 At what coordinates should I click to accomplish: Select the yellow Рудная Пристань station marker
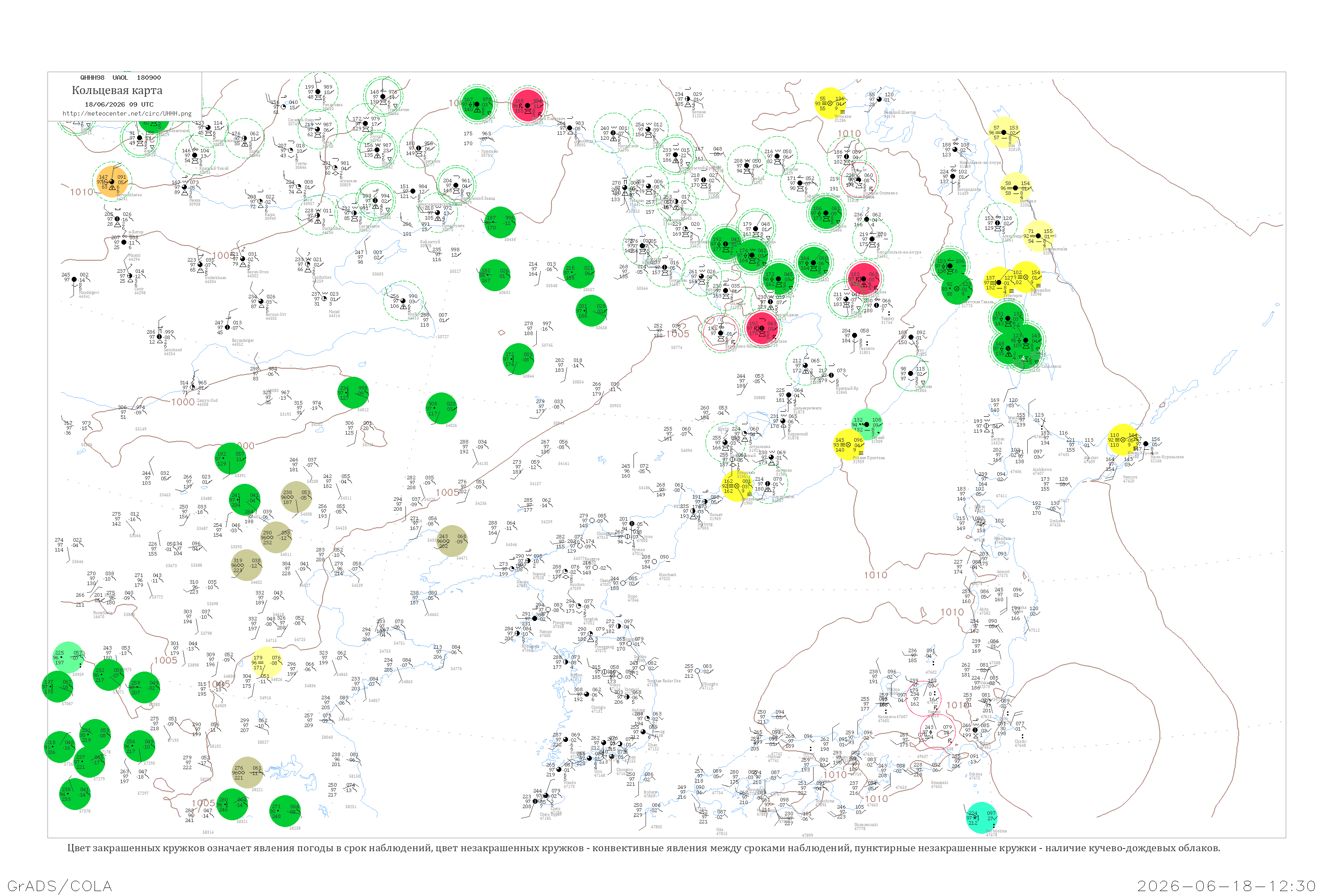click(x=849, y=444)
